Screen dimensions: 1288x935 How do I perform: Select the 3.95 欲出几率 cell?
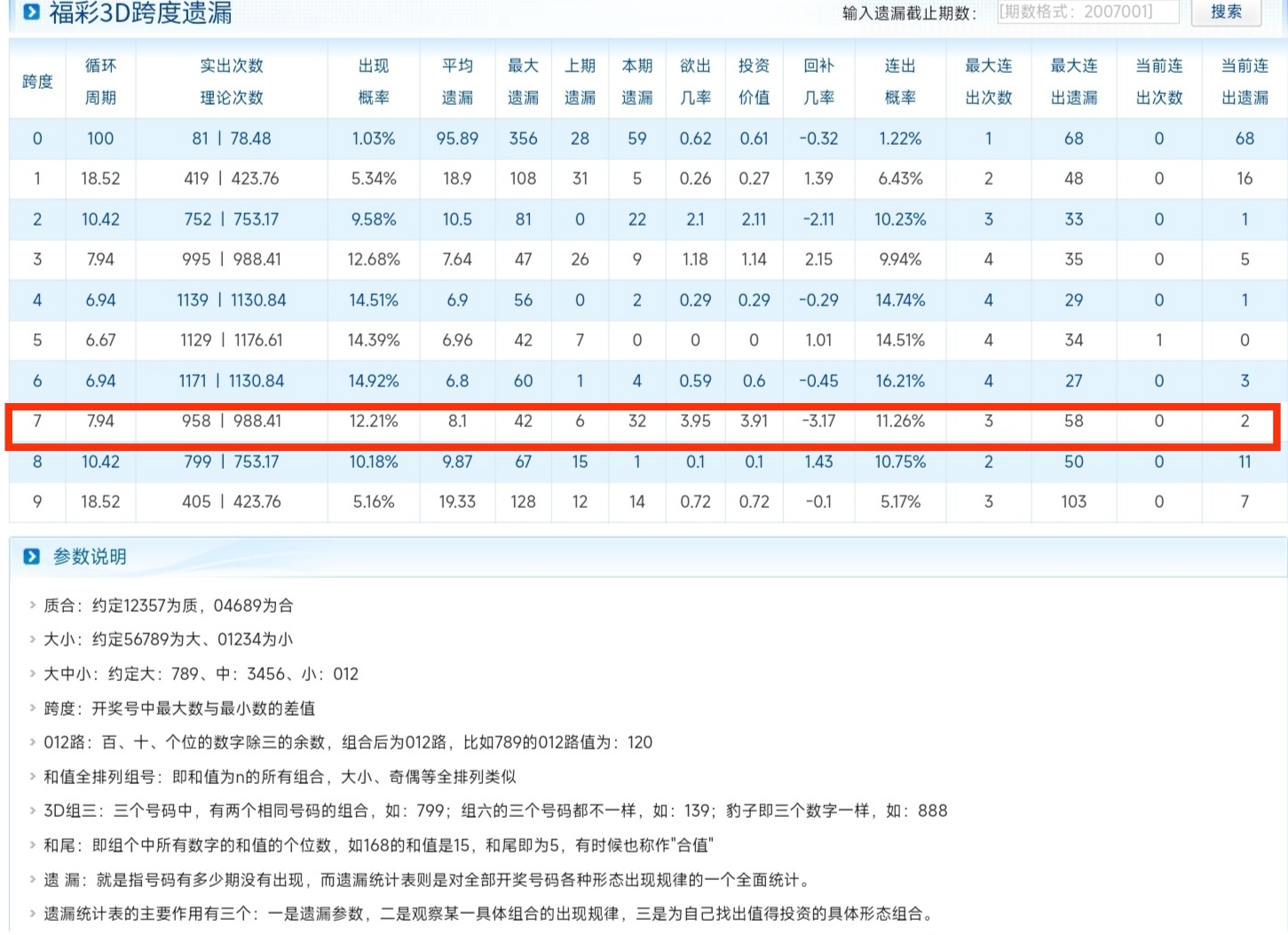[695, 421]
